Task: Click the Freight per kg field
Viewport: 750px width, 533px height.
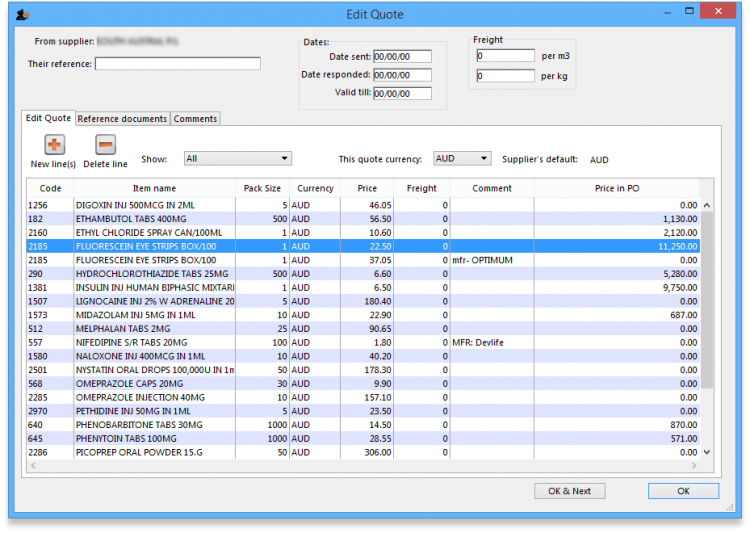Action: point(505,76)
